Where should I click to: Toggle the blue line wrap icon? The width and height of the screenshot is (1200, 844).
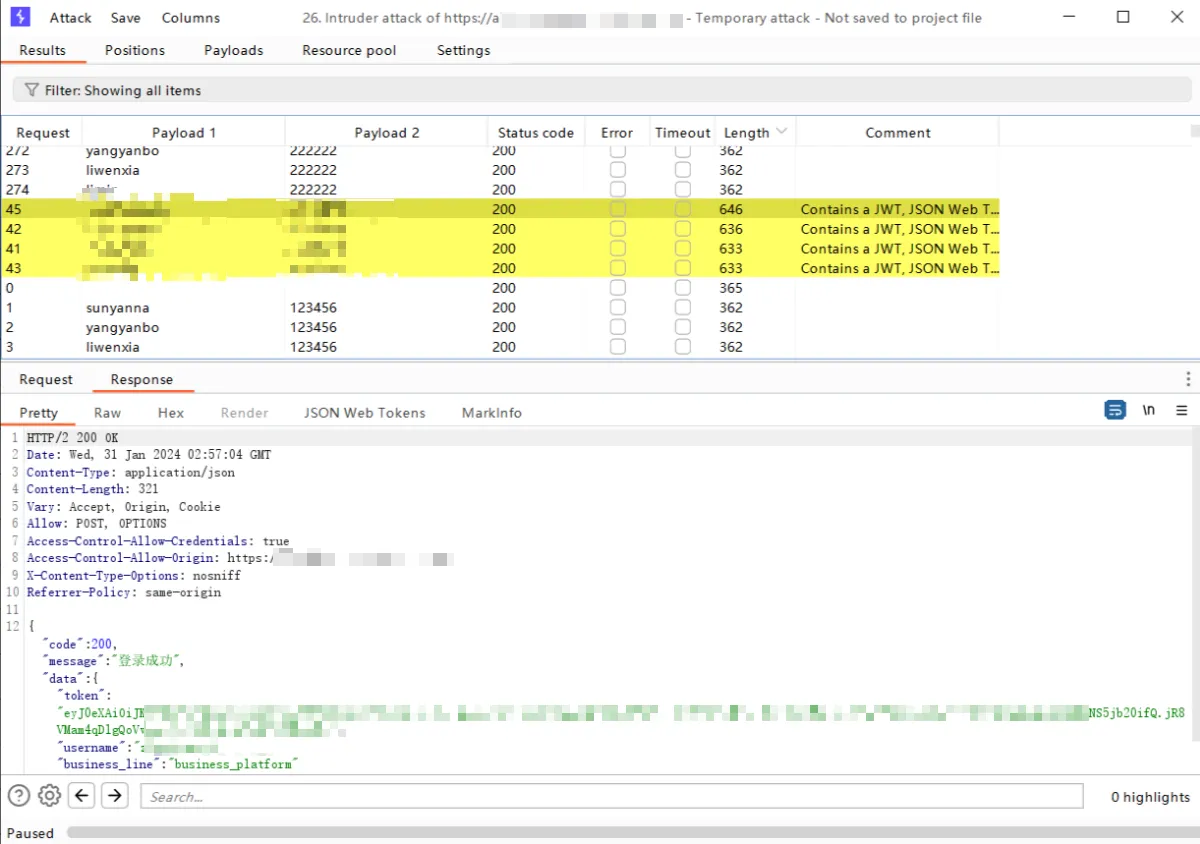(1115, 410)
